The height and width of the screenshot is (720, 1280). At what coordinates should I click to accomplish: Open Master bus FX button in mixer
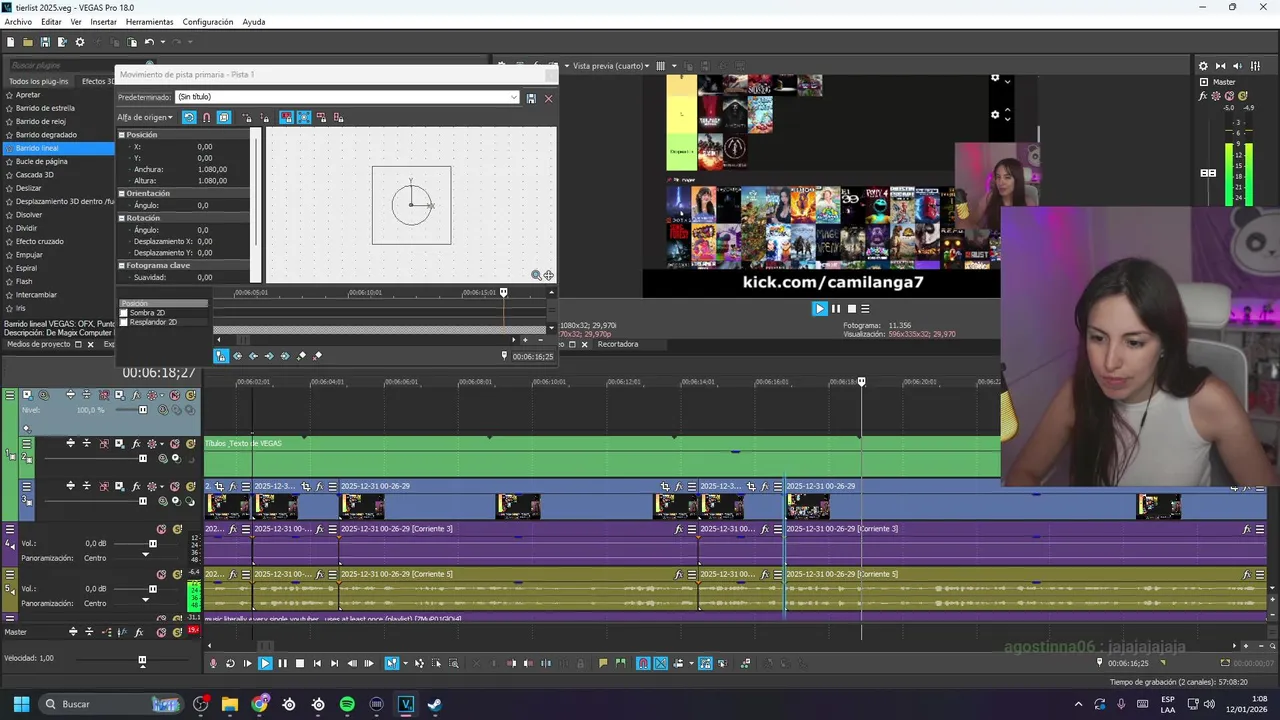(1204, 96)
